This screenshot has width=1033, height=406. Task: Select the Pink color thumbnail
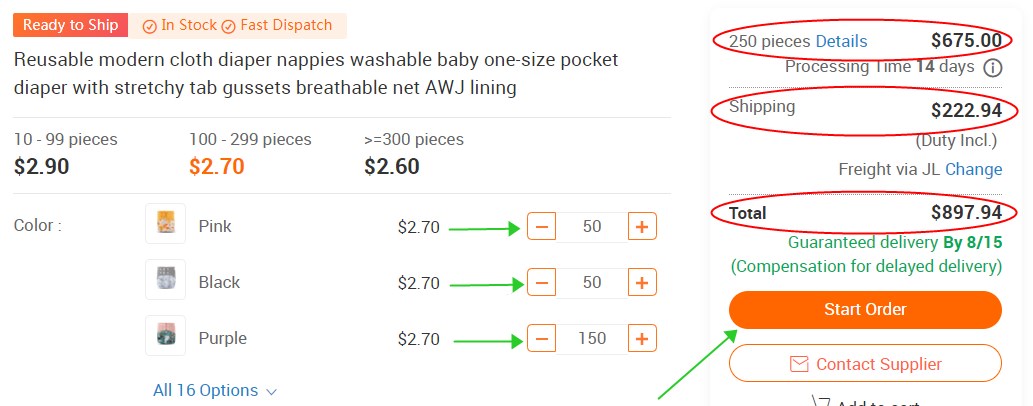[x=165, y=225]
